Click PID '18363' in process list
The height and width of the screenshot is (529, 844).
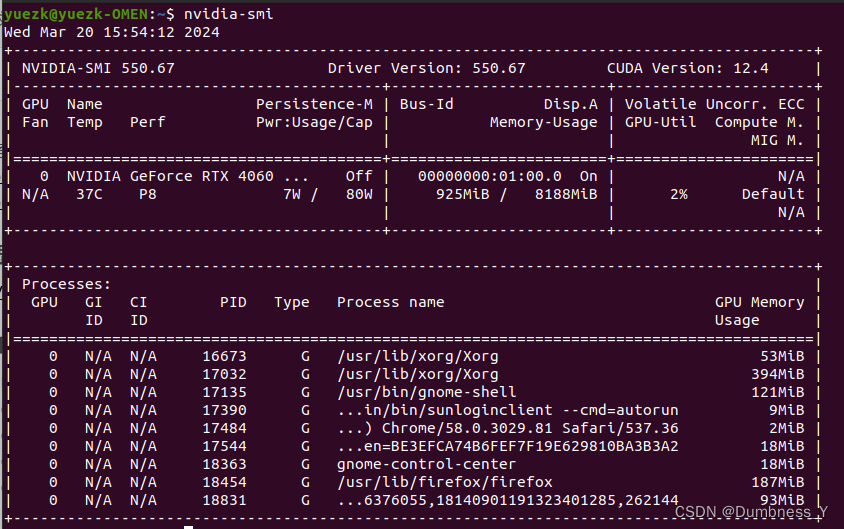tap(224, 464)
